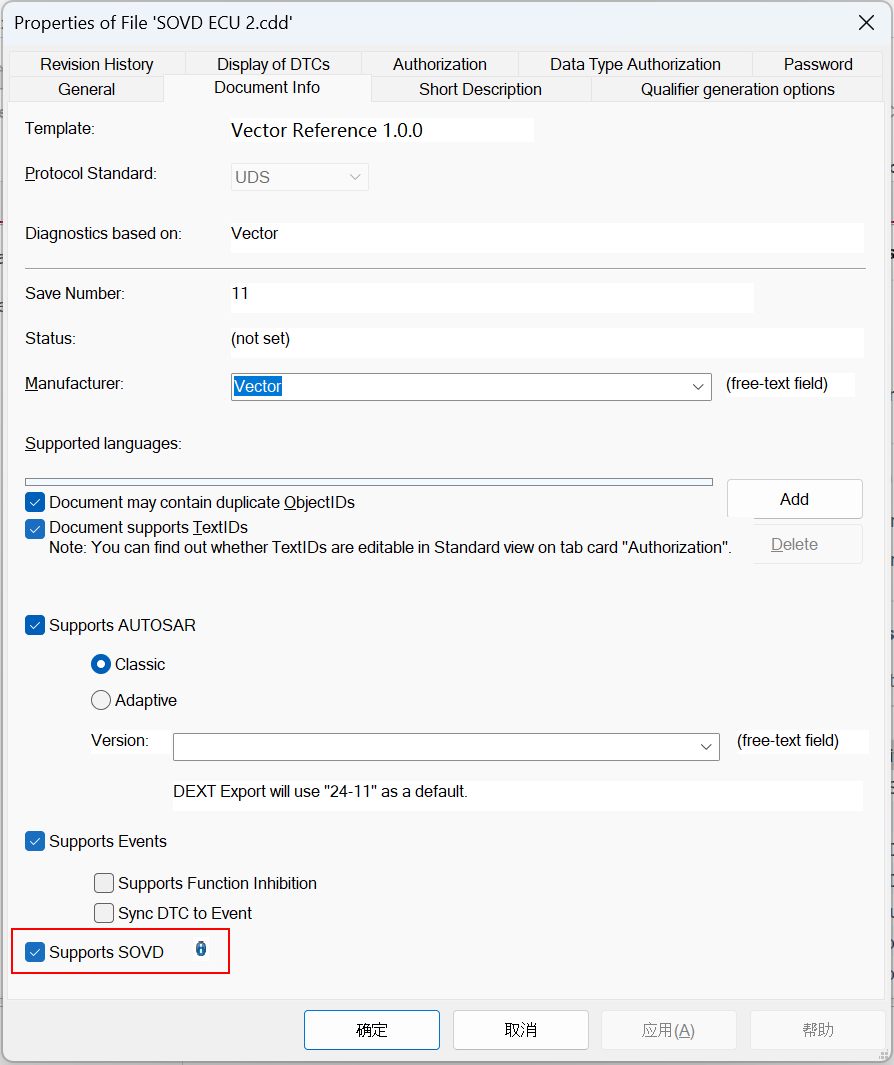Click the 取消 cancel button
Viewport: 894px width, 1065px height.
pos(520,1030)
